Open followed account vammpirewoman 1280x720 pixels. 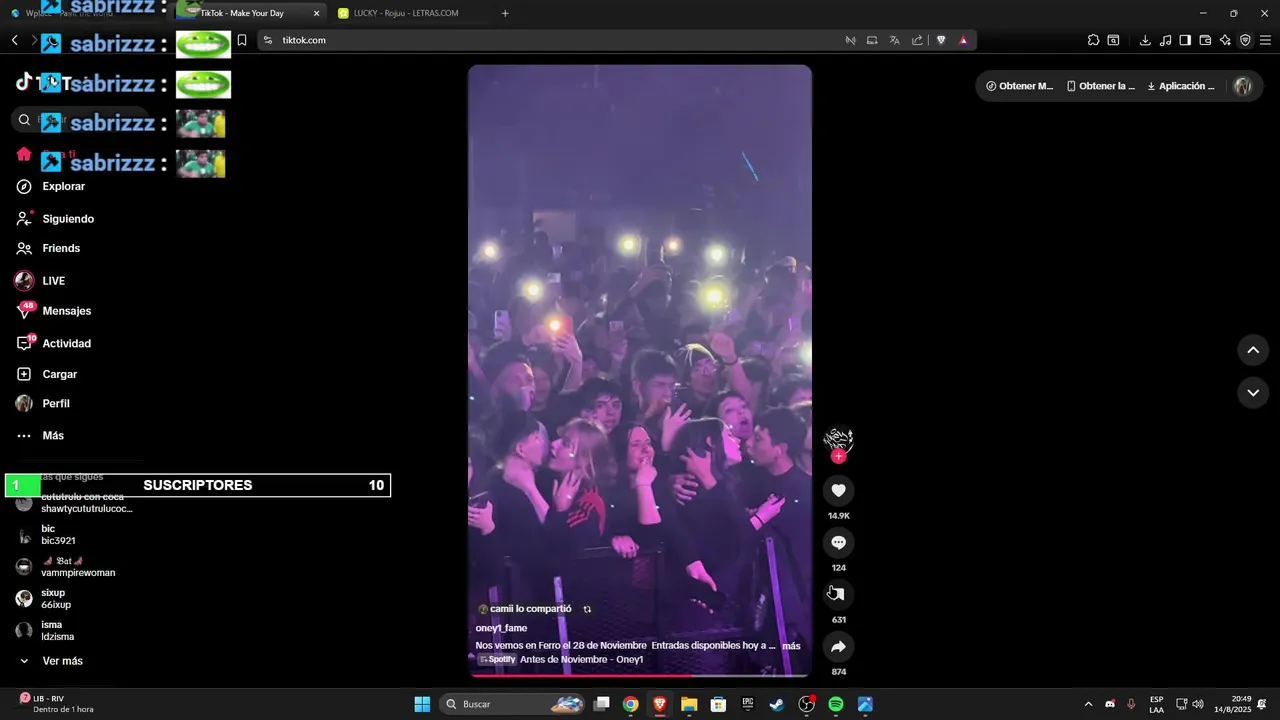pos(66,567)
